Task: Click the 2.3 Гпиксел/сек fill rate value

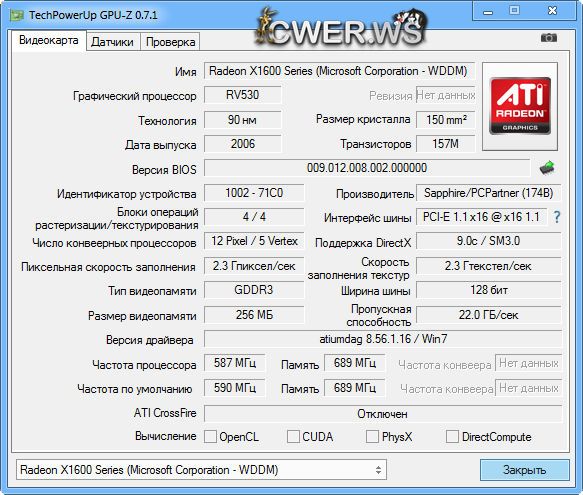Action: [x=254, y=266]
